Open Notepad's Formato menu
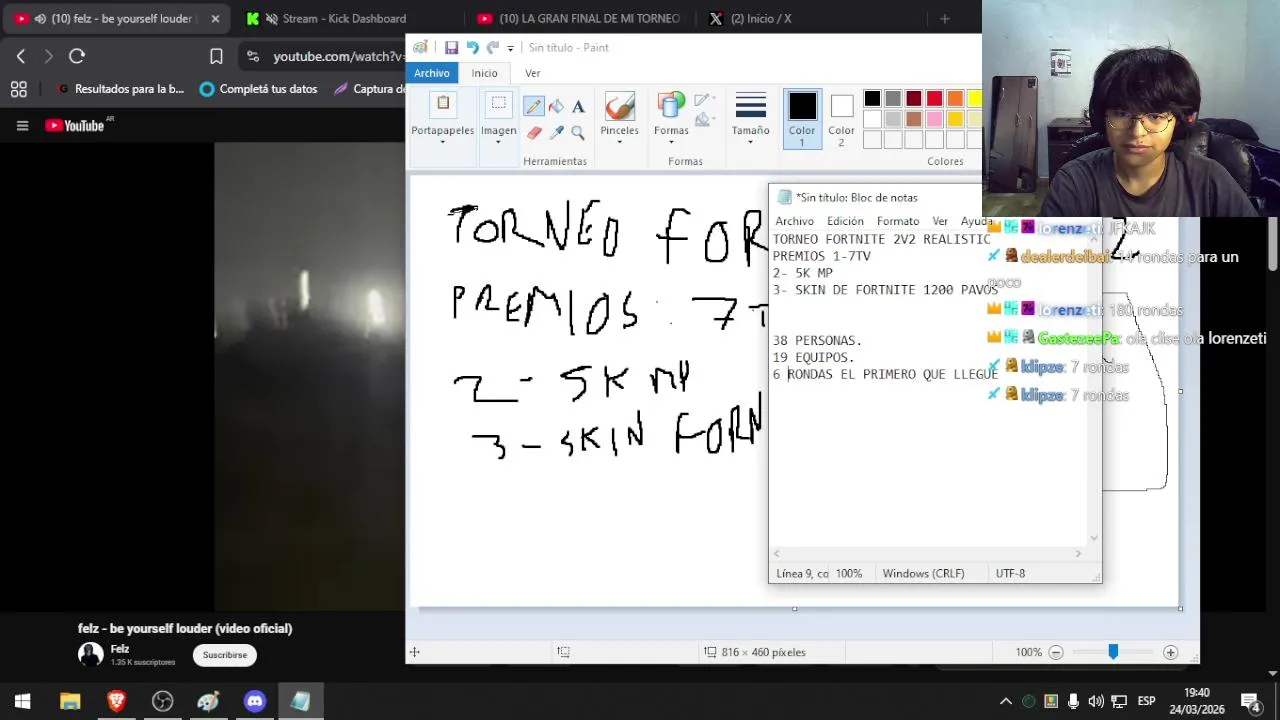The image size is (1280, 720). point(898,221)
